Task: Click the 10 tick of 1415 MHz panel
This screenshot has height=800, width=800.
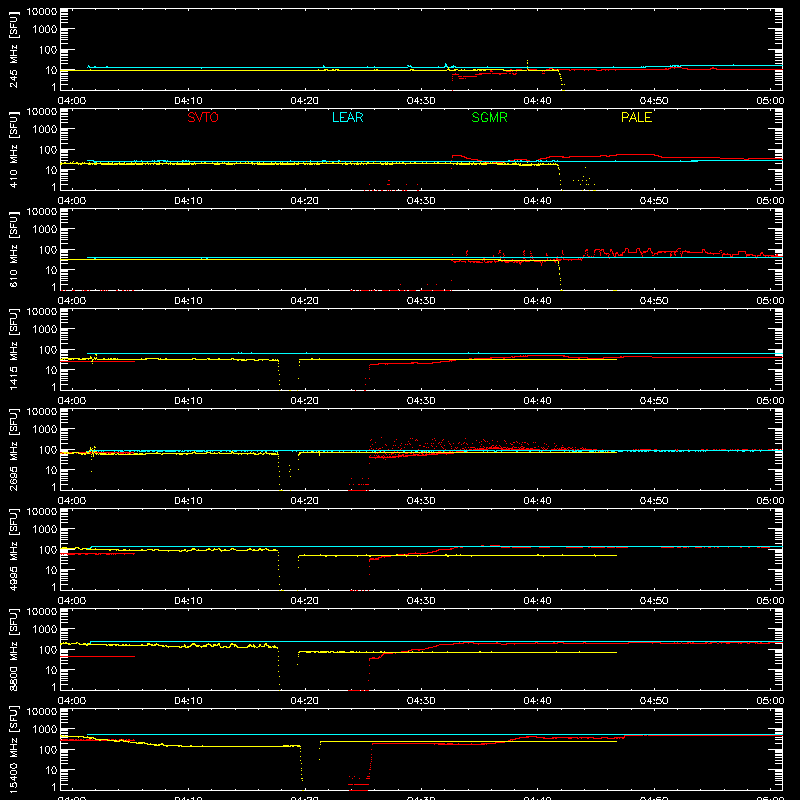Action: point(51,370)
